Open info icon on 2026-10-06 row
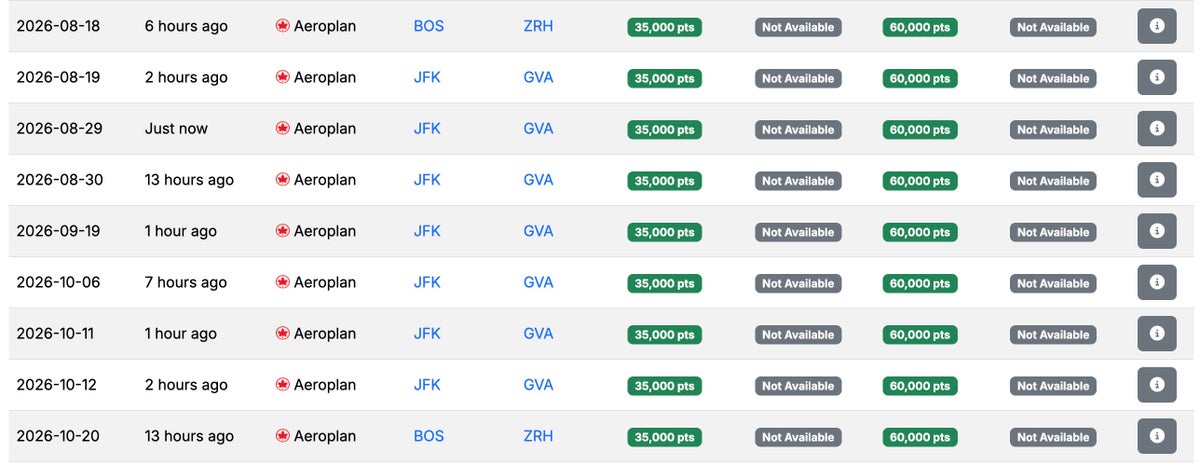Viewport: 1200px width, 465px height. (1157, 282)
